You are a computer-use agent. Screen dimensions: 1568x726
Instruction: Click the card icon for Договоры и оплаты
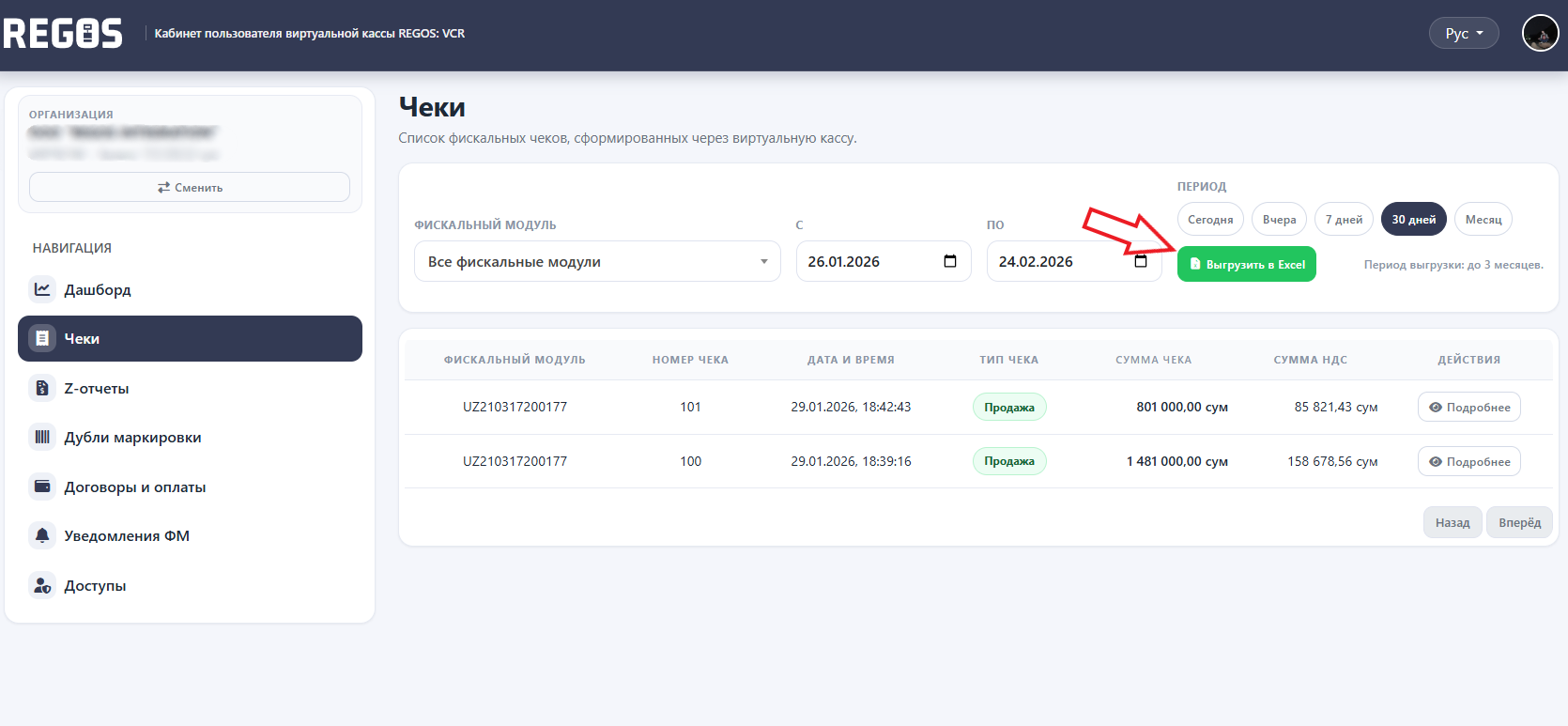(42, 487)
